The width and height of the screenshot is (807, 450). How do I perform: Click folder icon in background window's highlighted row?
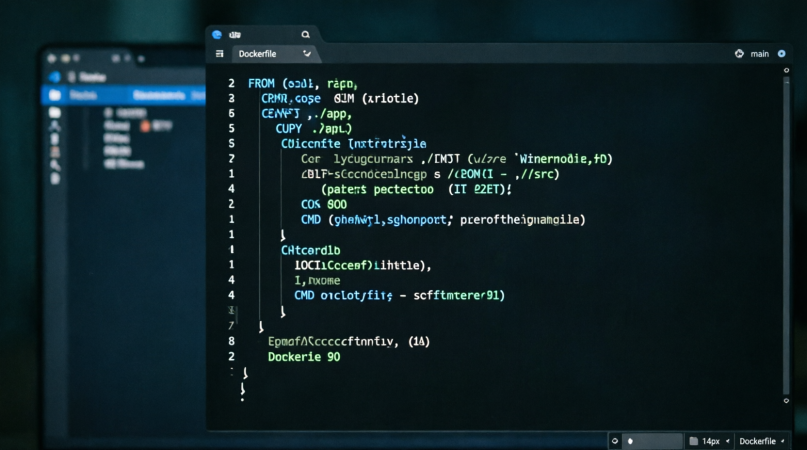(55, 95)
